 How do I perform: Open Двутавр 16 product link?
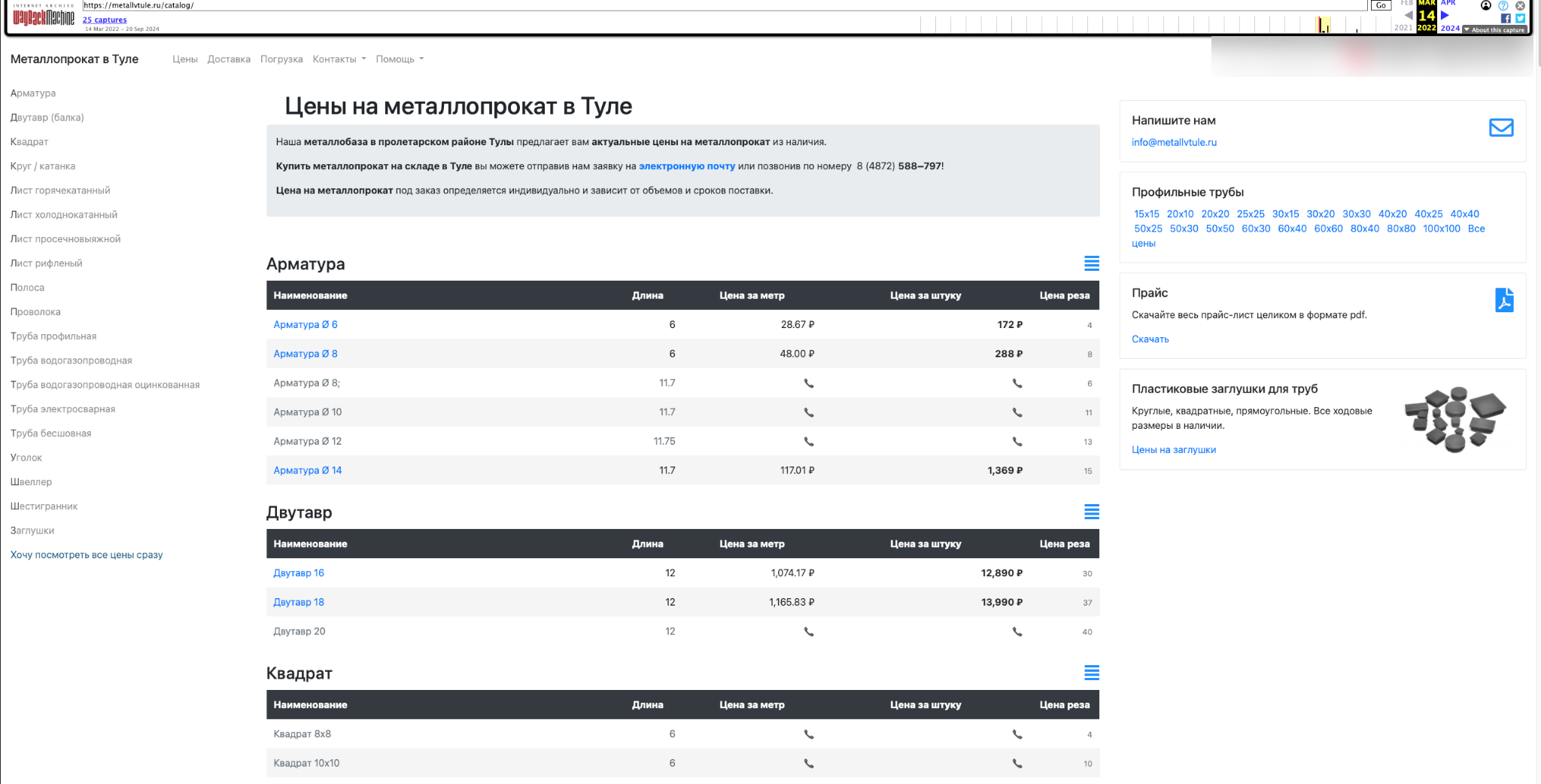pos(299,573)
